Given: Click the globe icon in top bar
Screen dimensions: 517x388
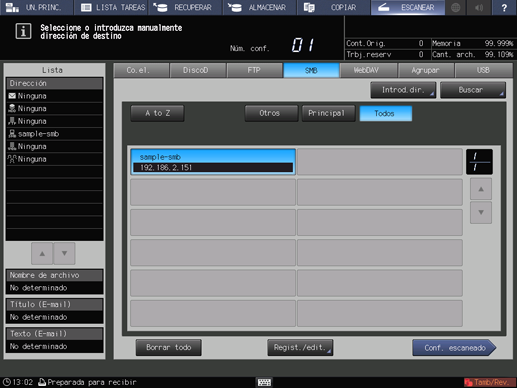Looking at the screenshot, I should click(456, 7).
